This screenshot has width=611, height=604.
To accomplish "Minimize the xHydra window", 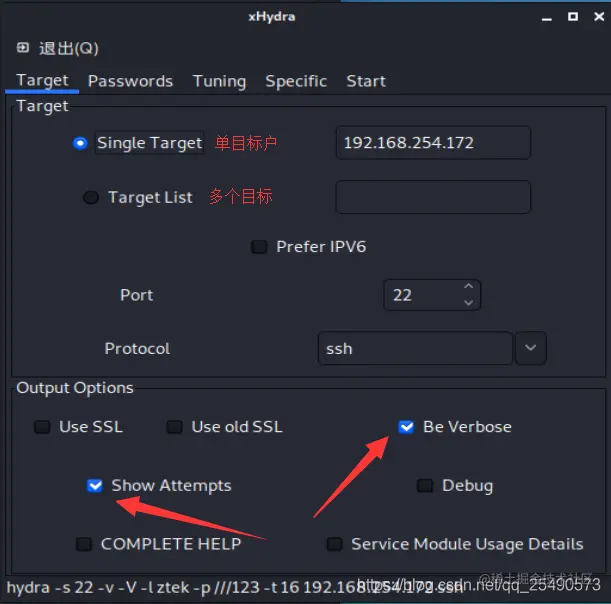I will 547,18.
